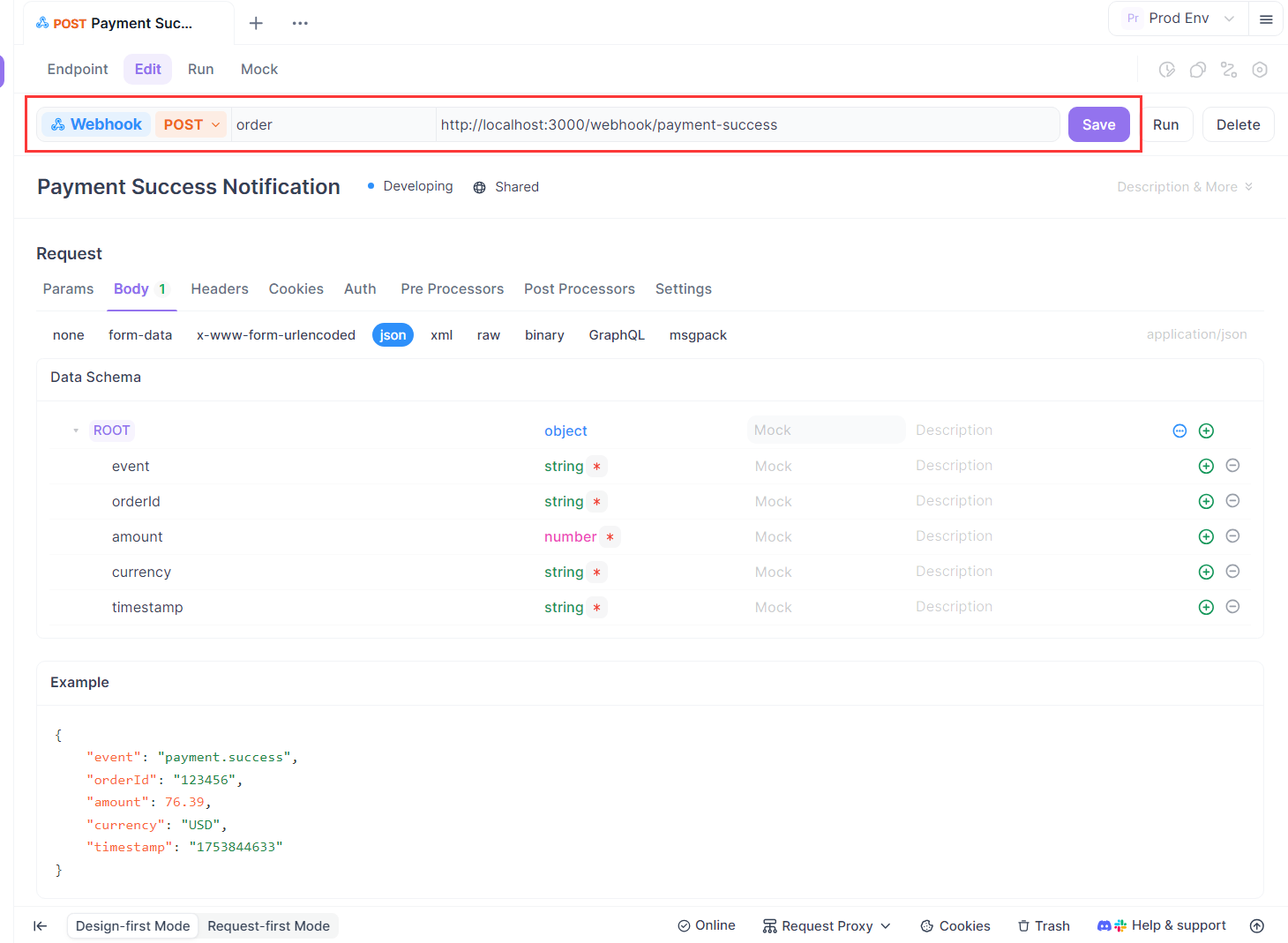The image size is (1288, 943).
Task: Remove the amount field from schema
Action: point(1233,536)
